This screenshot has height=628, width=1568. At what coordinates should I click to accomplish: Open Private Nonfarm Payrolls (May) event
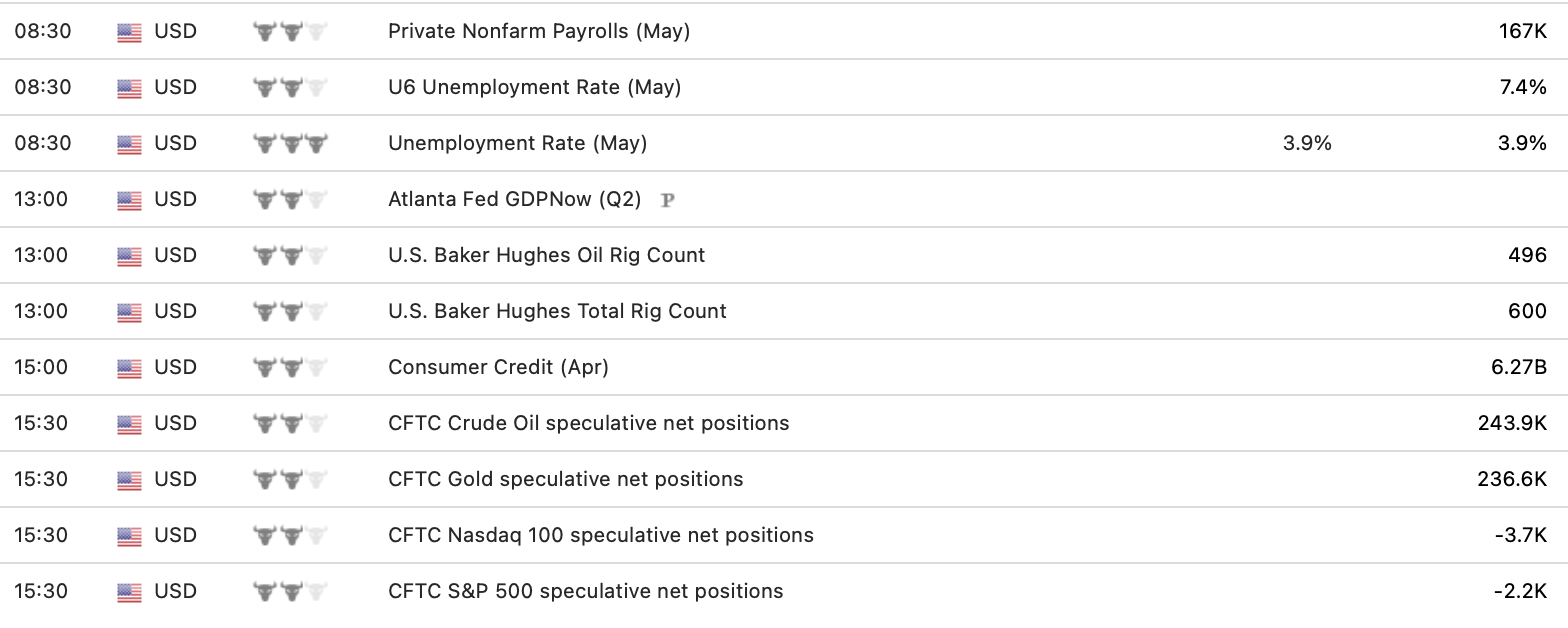539,31
